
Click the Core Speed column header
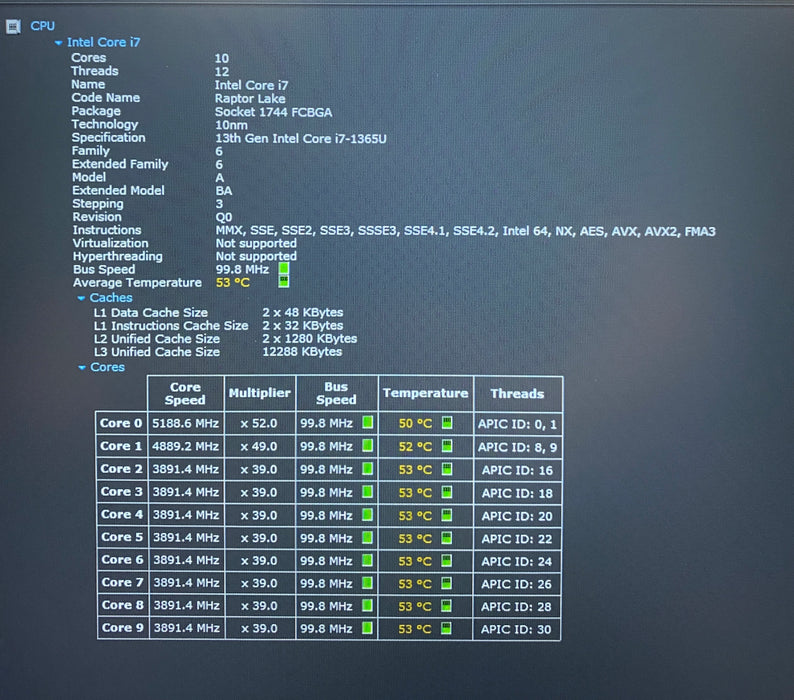point(185,394)
